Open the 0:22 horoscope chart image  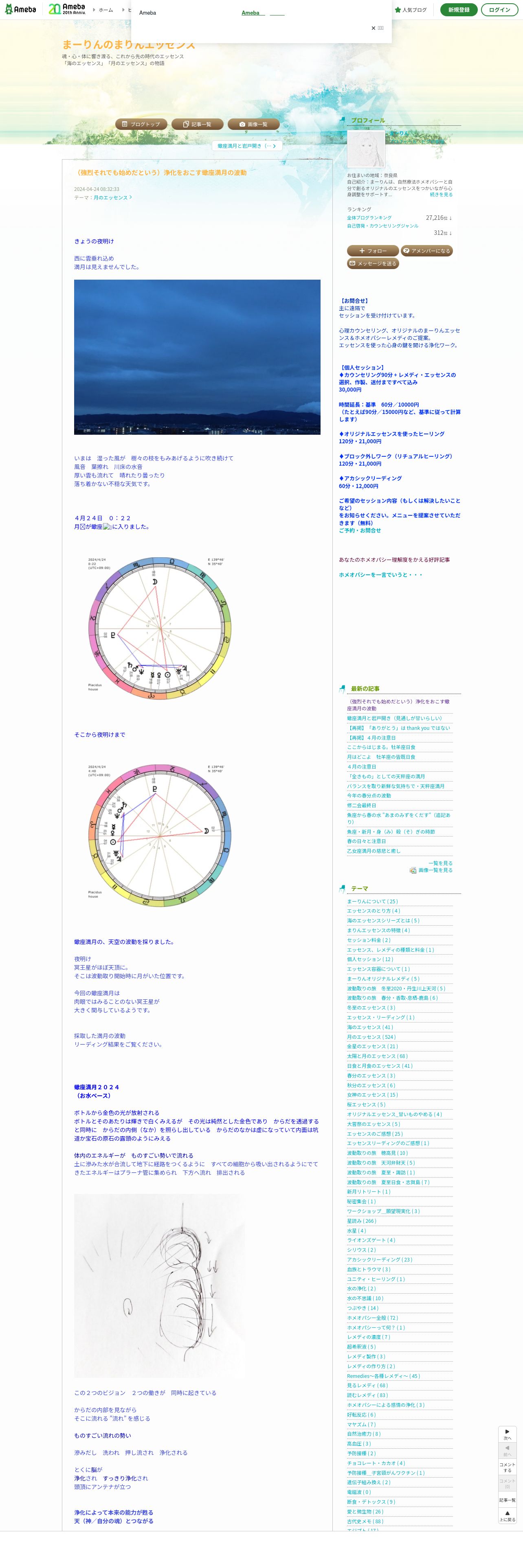[160, 628]
